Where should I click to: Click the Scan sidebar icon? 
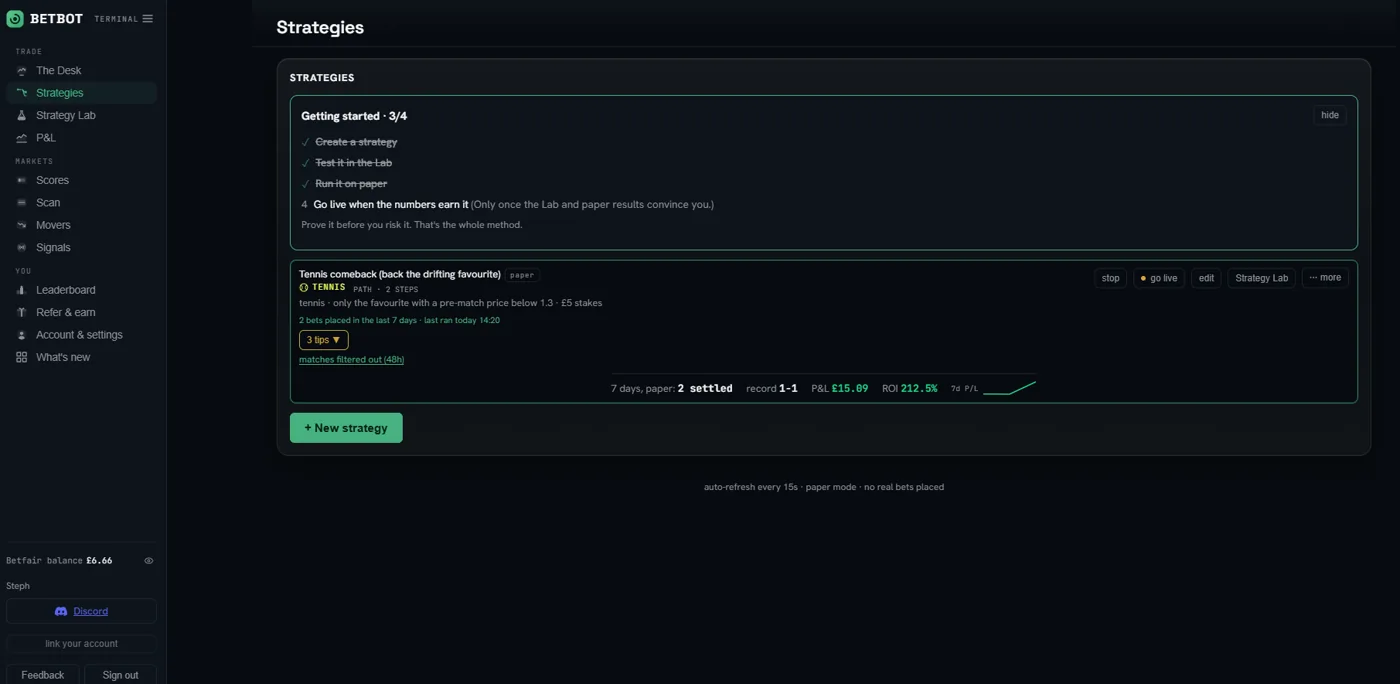21,203
